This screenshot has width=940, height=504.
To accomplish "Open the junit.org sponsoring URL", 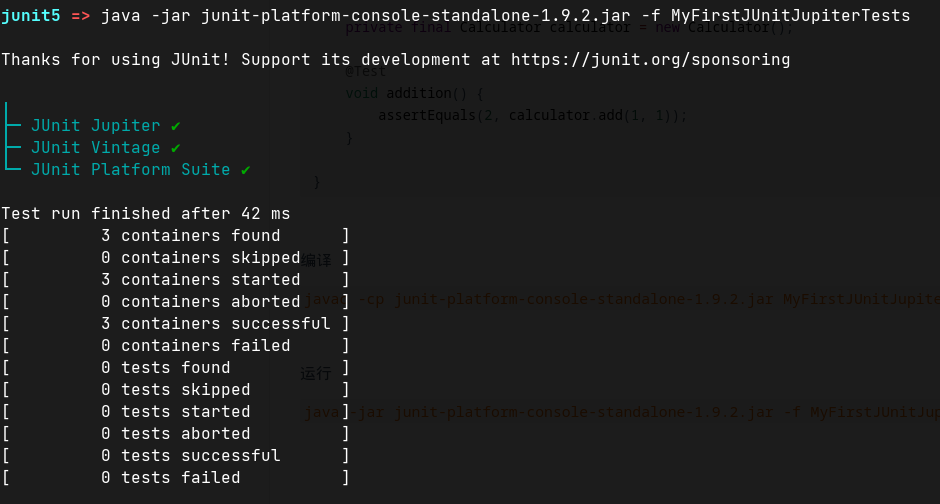I will click(x=650, y=60).
